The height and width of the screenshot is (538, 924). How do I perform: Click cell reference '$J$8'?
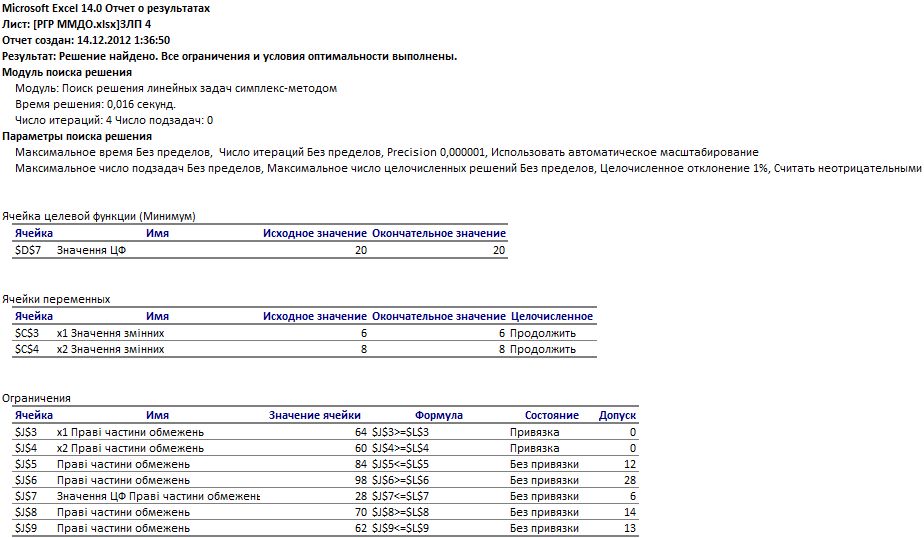[26, 512]
